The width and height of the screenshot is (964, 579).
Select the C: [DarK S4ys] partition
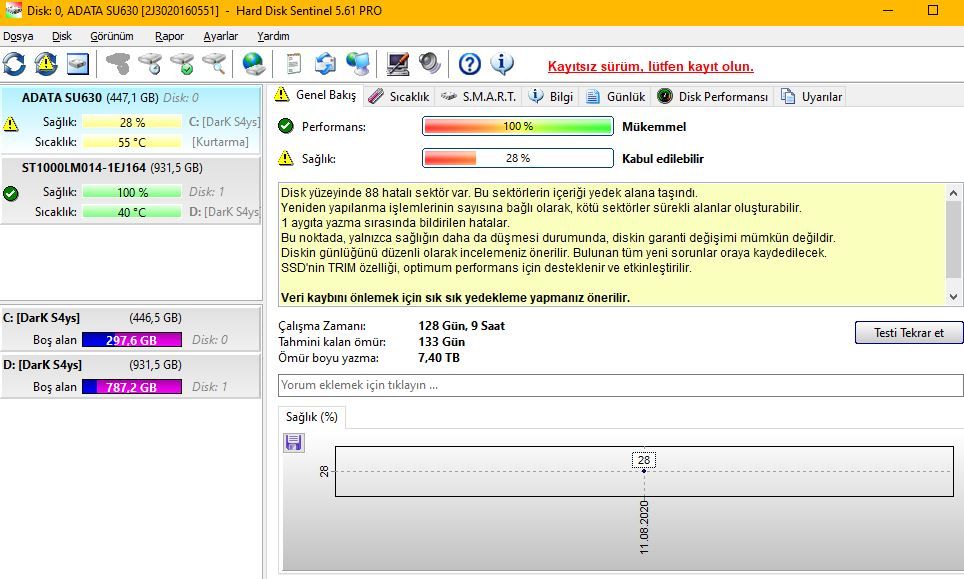(x=131, y=329)
